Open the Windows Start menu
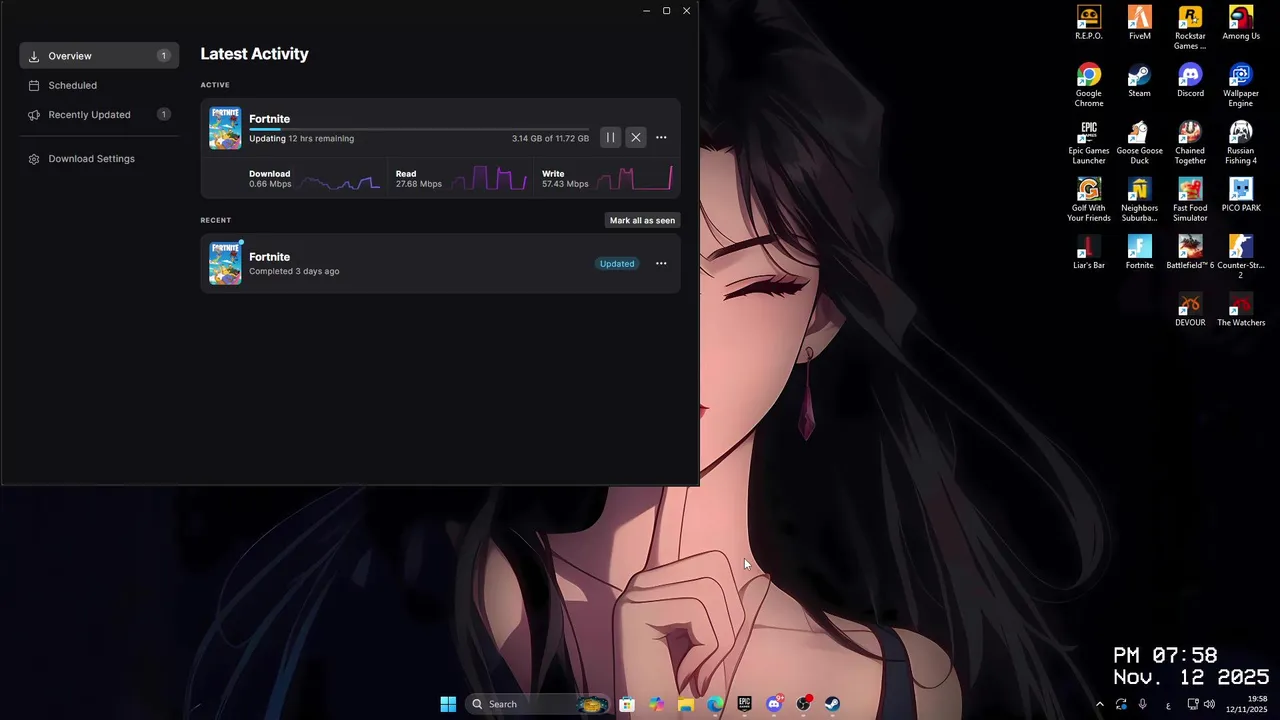 (448, 704)
